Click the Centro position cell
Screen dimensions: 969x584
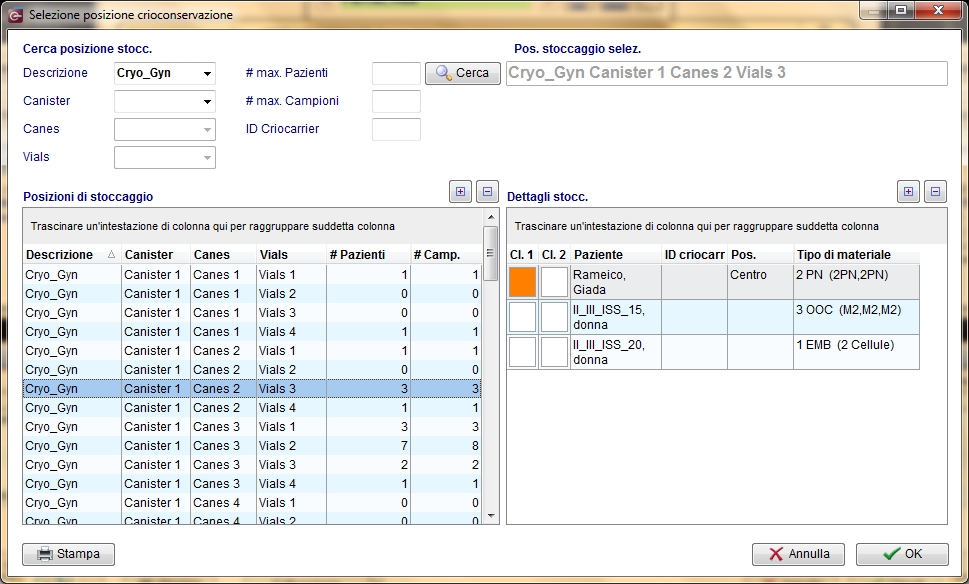point(760,282)
